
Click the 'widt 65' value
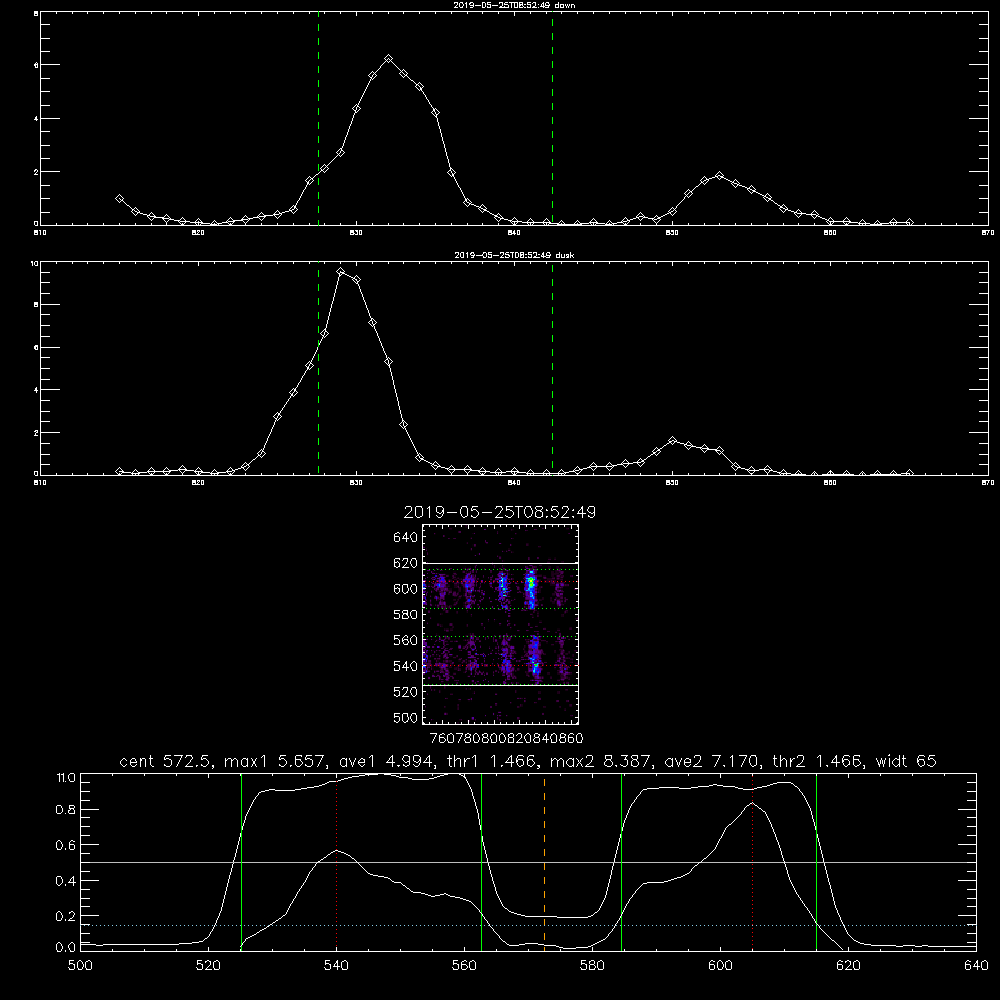(906, 761)
